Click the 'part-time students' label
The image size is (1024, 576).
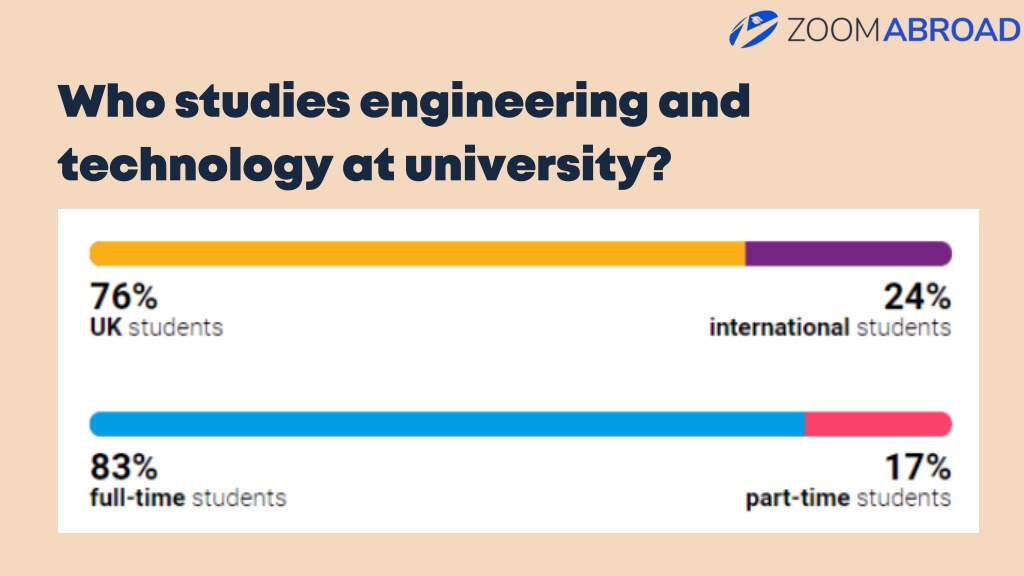point(848,498)
